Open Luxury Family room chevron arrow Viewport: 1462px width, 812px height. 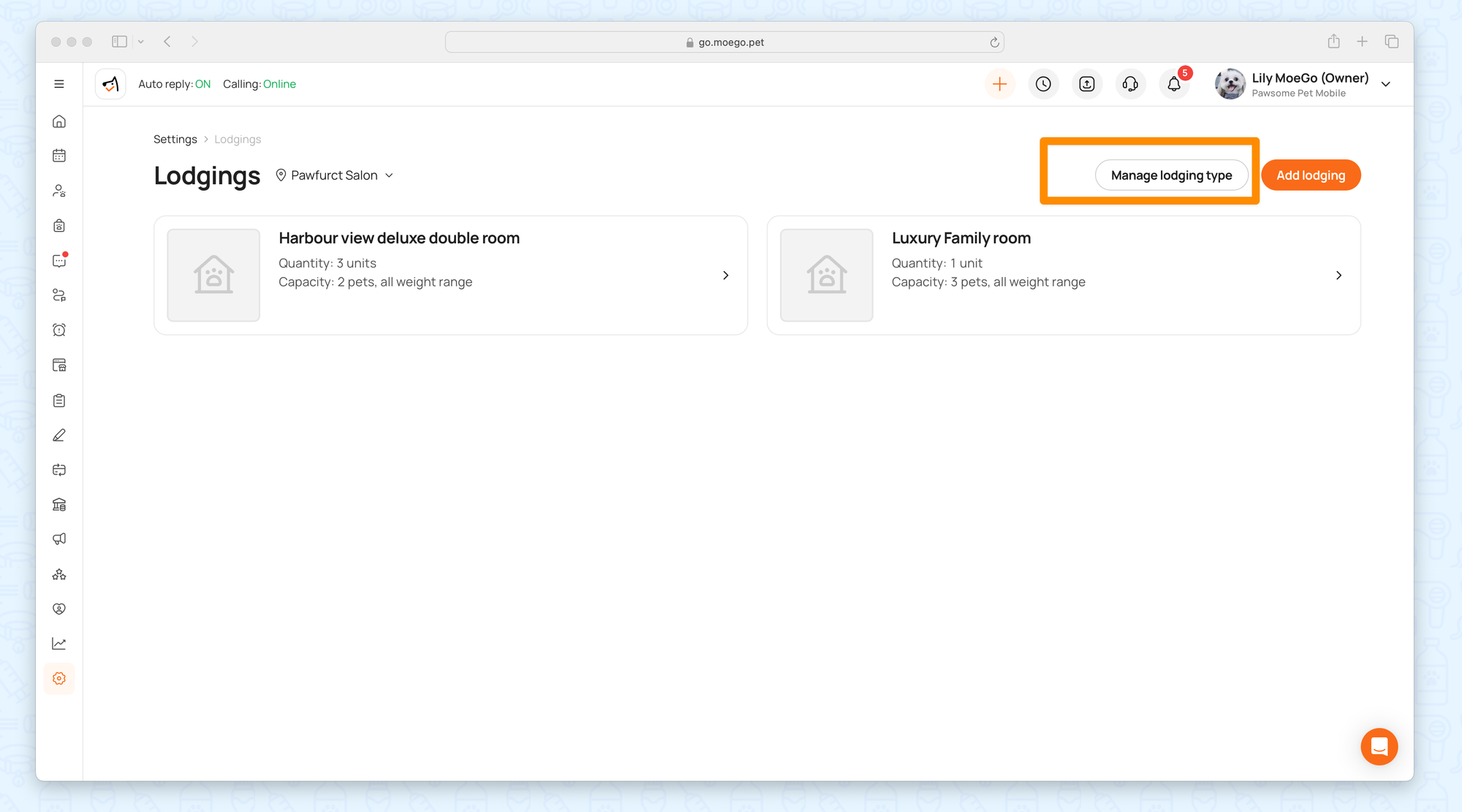click(1338, 276)
